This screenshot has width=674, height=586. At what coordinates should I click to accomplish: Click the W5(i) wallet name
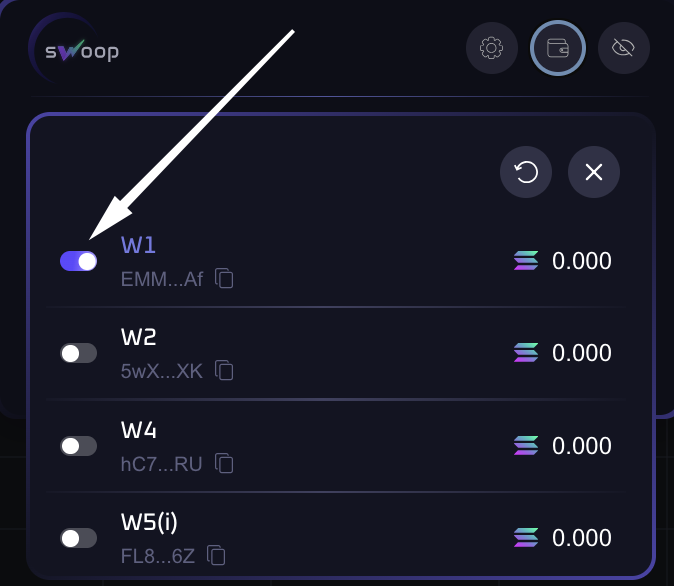(x=150, y=522)
